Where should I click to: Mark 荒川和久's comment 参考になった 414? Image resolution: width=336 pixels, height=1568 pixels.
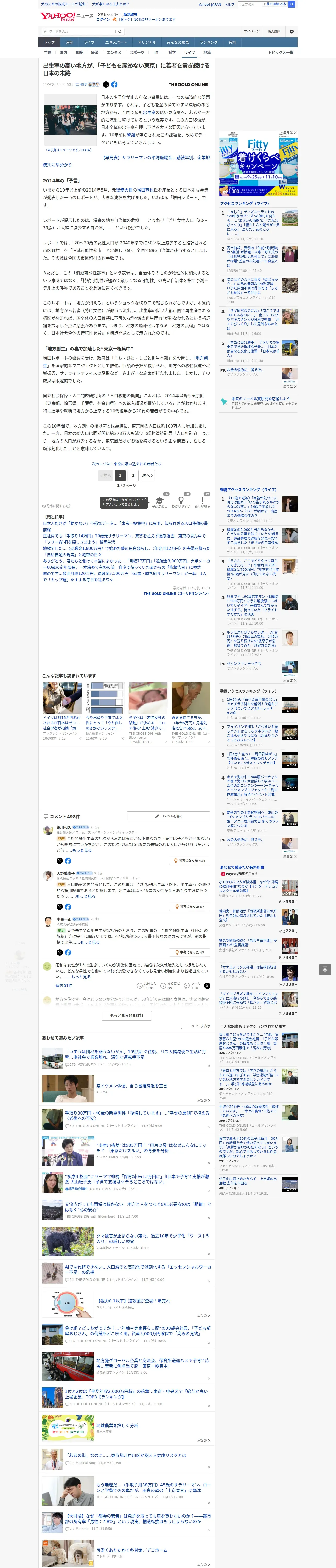pyautogui.click(x=190, y=861)
